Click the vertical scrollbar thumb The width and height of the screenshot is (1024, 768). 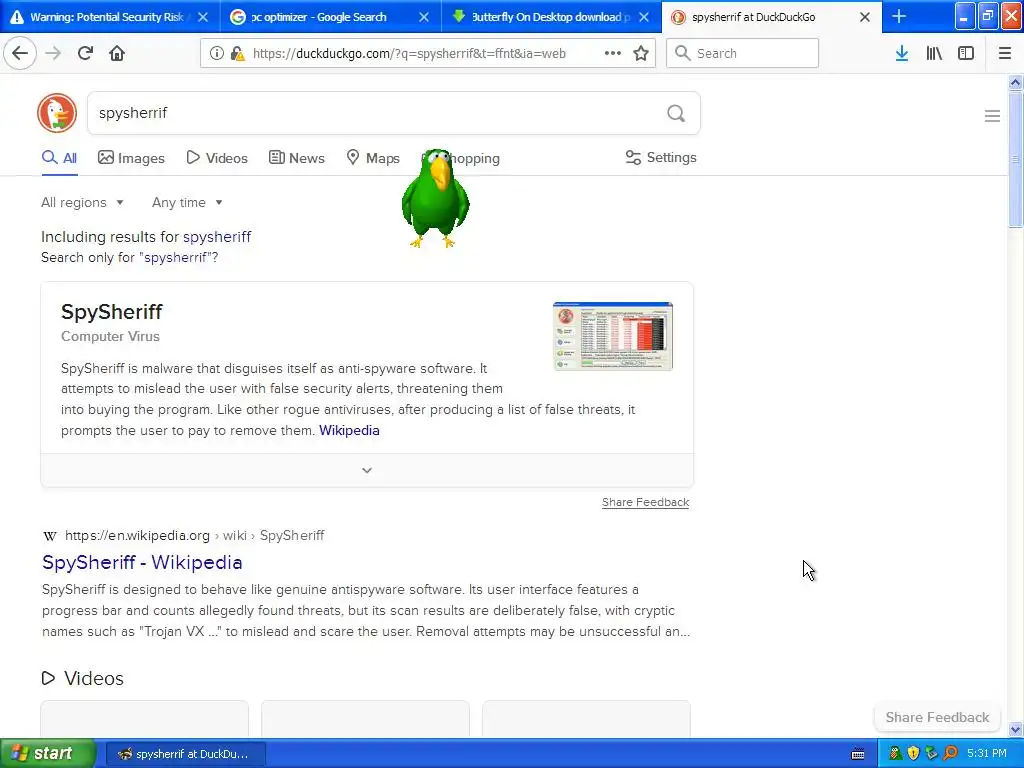click(1015, 159)
